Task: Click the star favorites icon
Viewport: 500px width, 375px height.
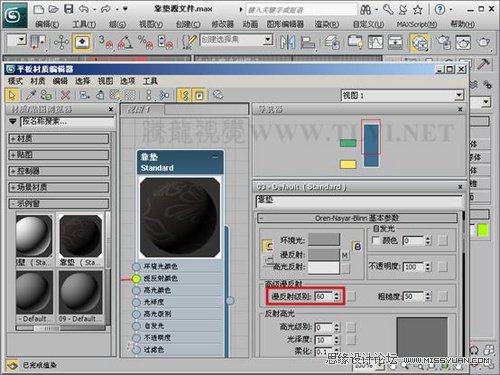Action: point(418,10)
